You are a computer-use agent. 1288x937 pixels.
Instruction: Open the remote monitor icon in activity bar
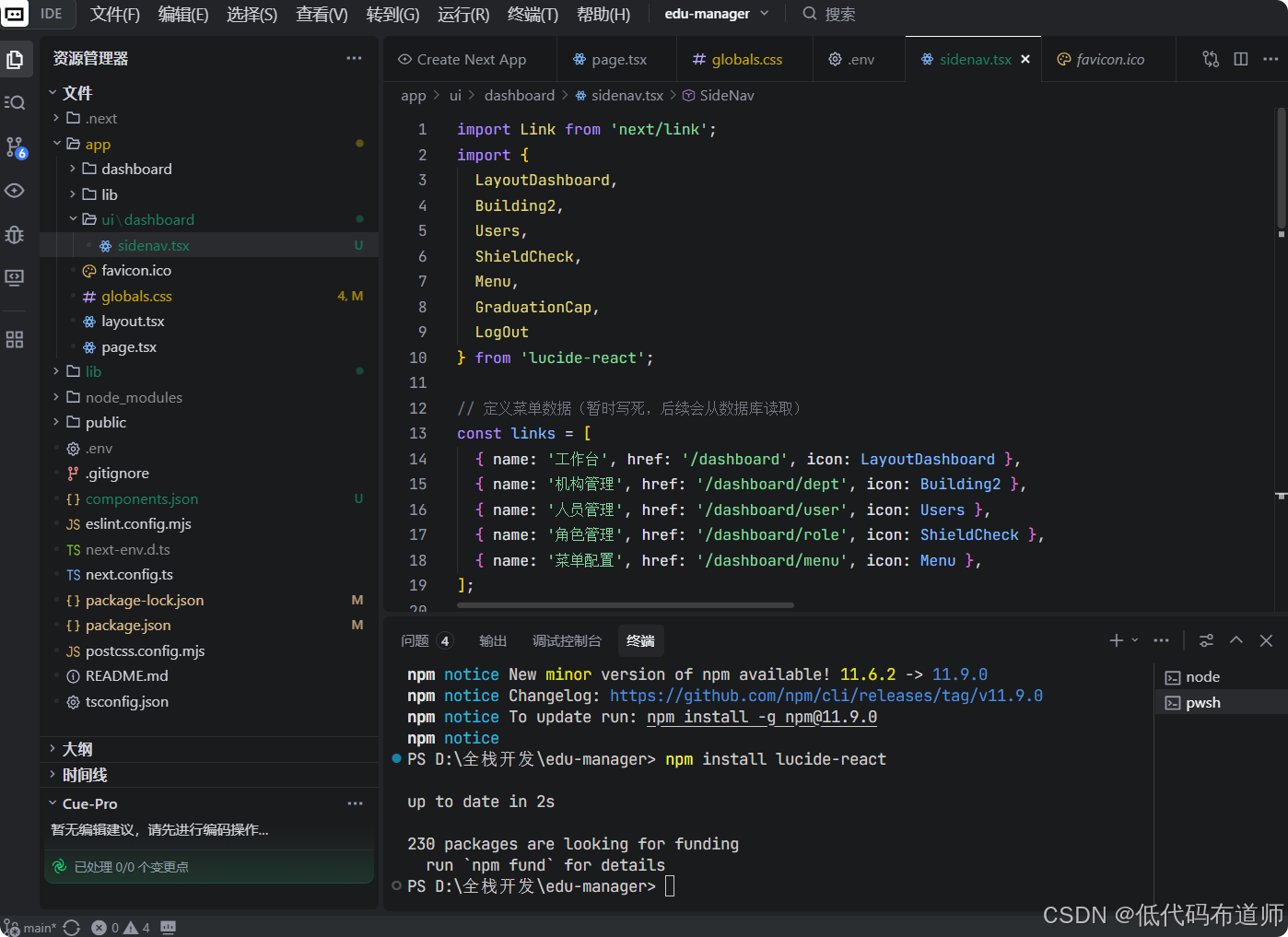click(x=15, y=277)
